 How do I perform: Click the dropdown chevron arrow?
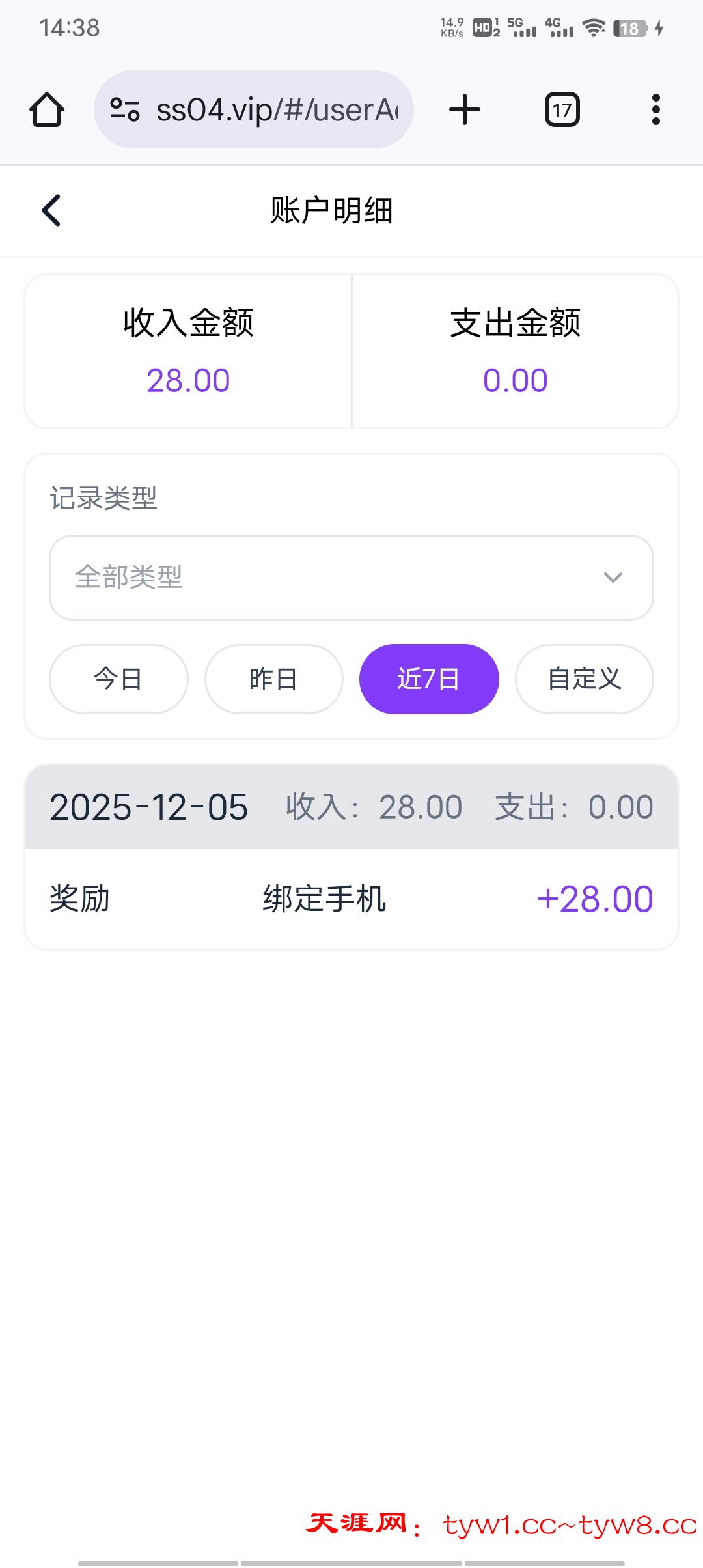613,578
